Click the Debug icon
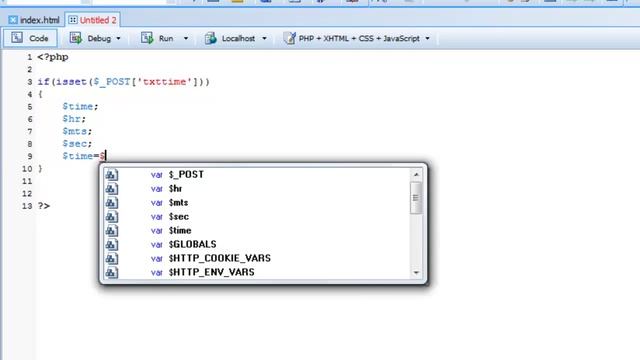 (x=76, y=38)
